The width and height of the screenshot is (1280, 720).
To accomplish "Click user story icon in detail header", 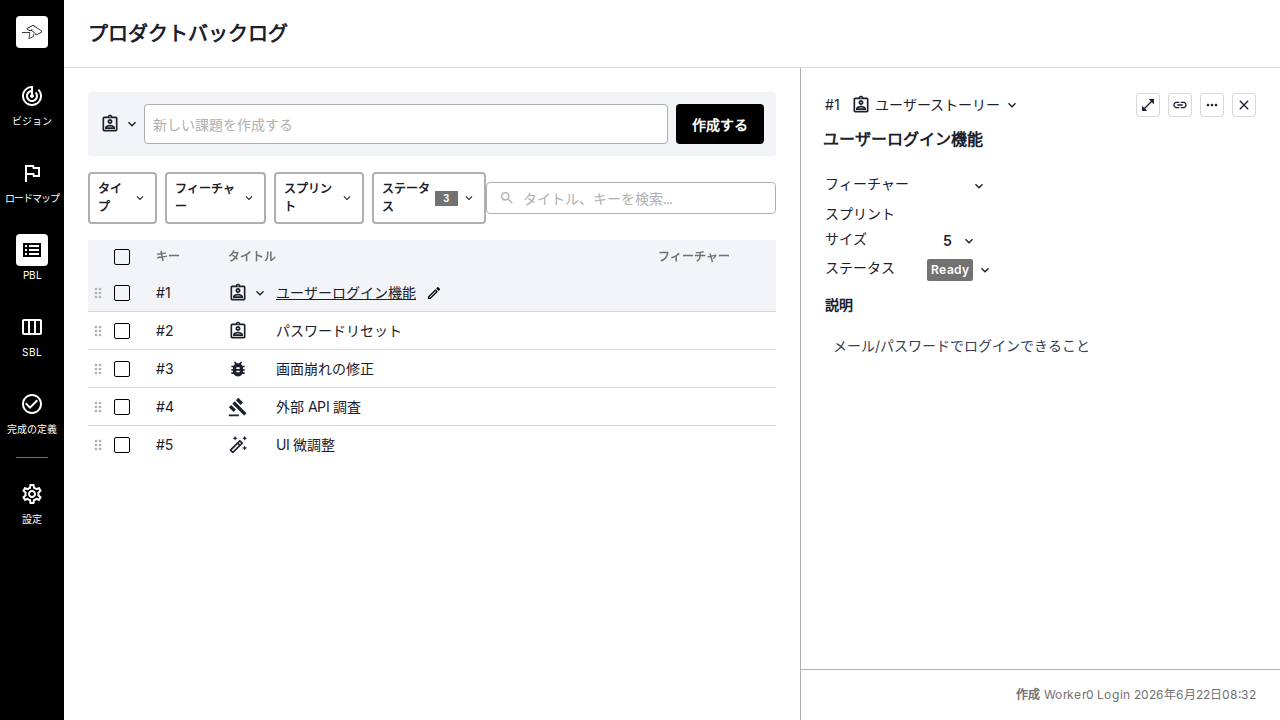I will (x=861, y=105).
